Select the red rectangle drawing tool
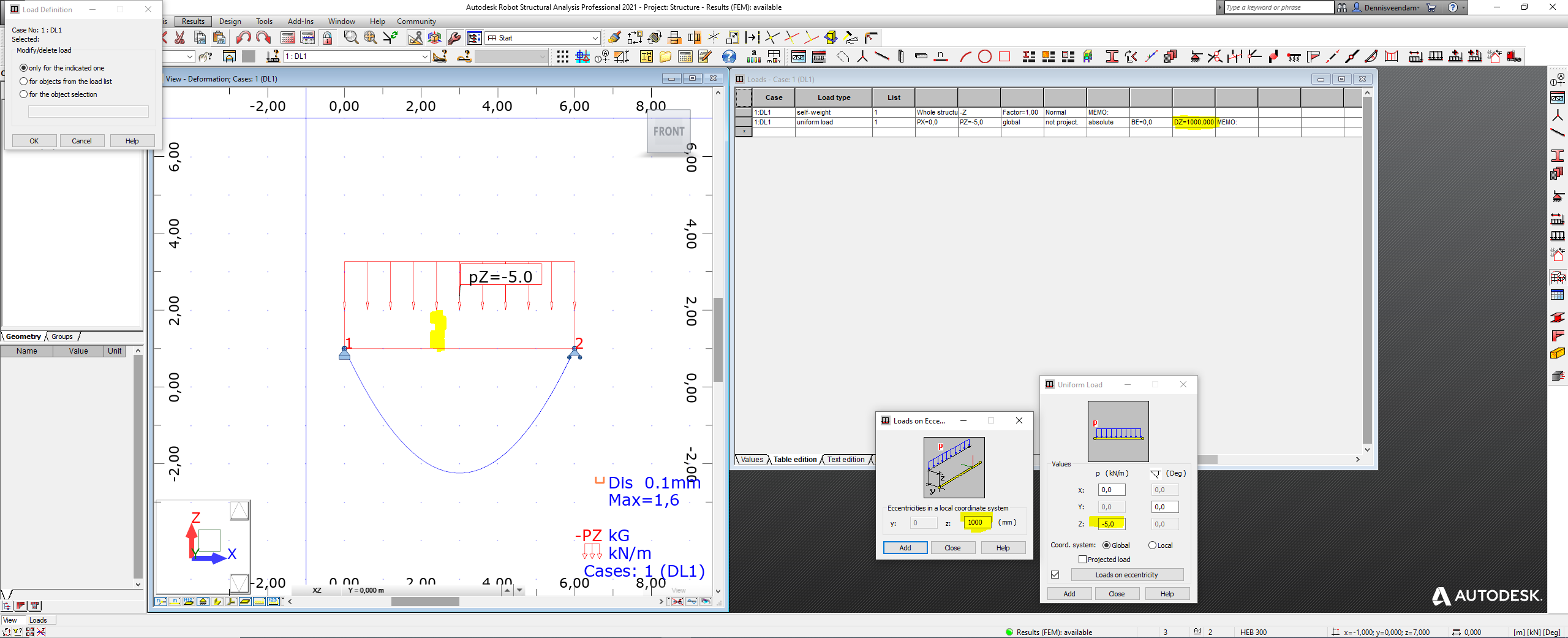Screen dimensions: 1568x638 click(x=1005, y=57)
